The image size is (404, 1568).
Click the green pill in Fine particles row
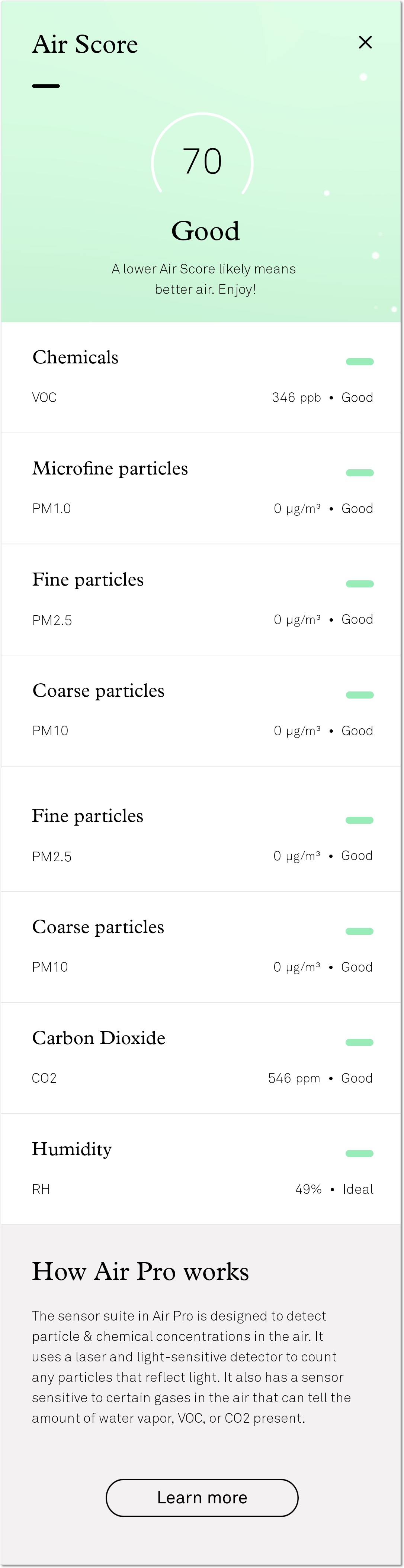[359, 583]
